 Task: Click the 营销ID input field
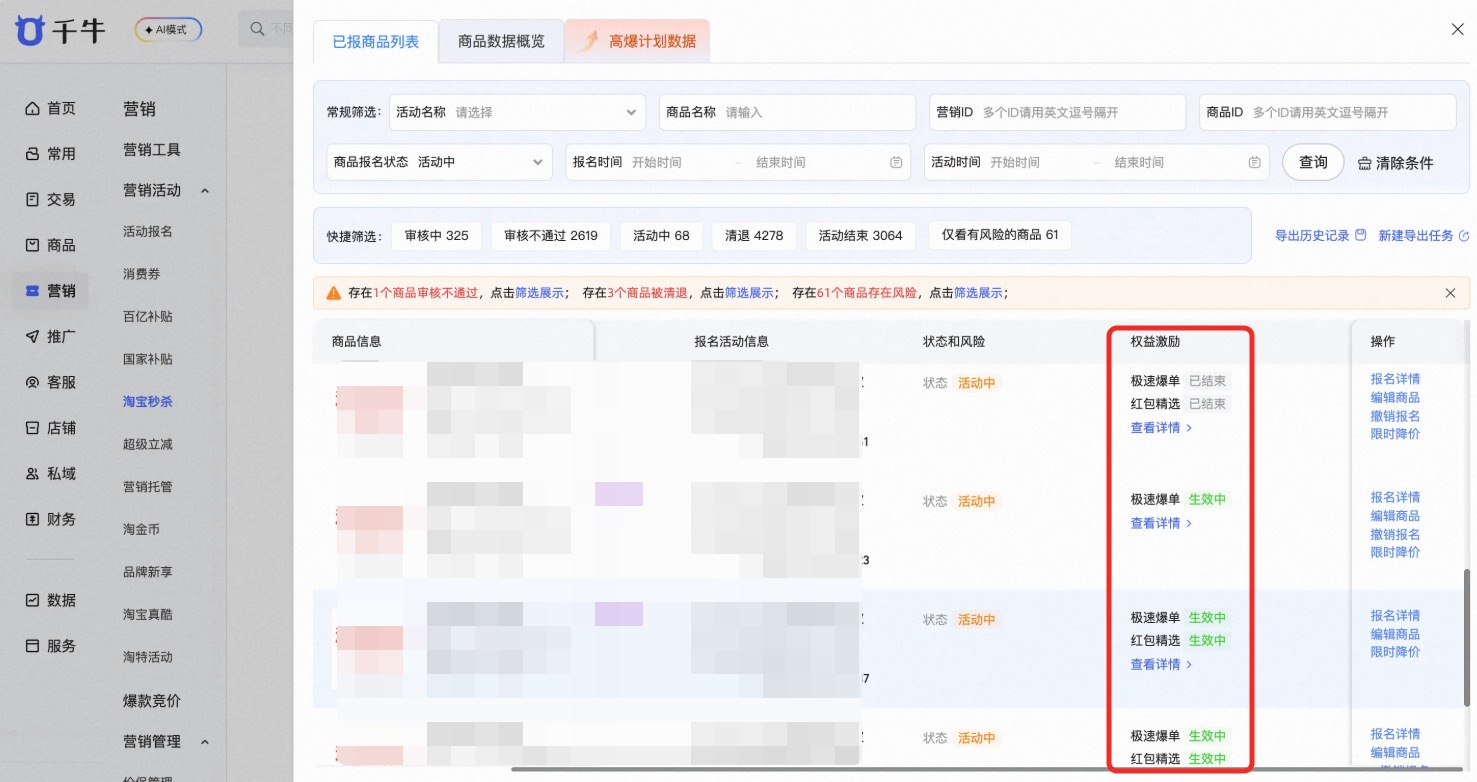click(1057, 112)
